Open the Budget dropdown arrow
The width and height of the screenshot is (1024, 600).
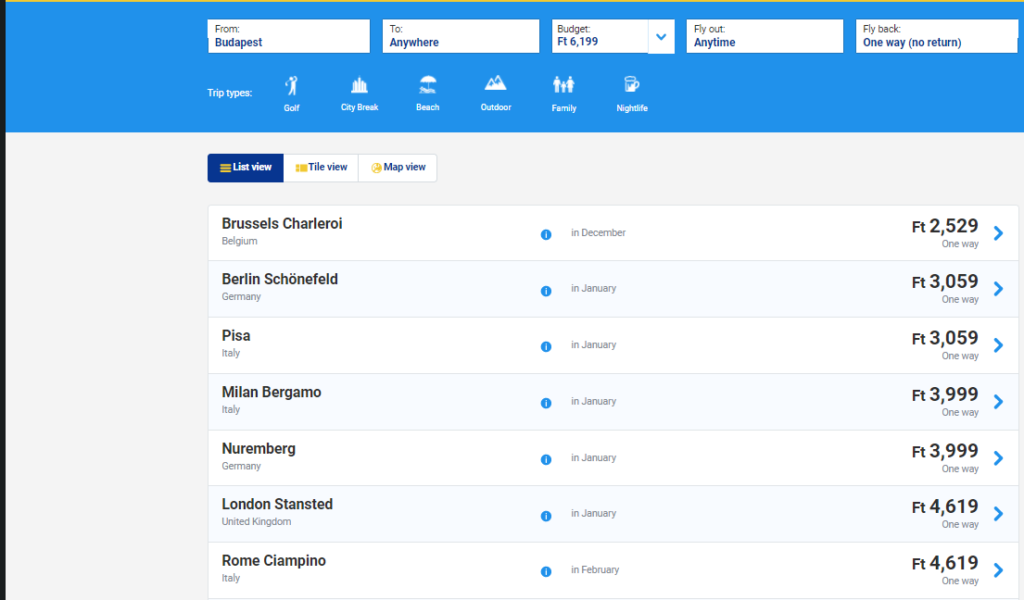[660, 38]
